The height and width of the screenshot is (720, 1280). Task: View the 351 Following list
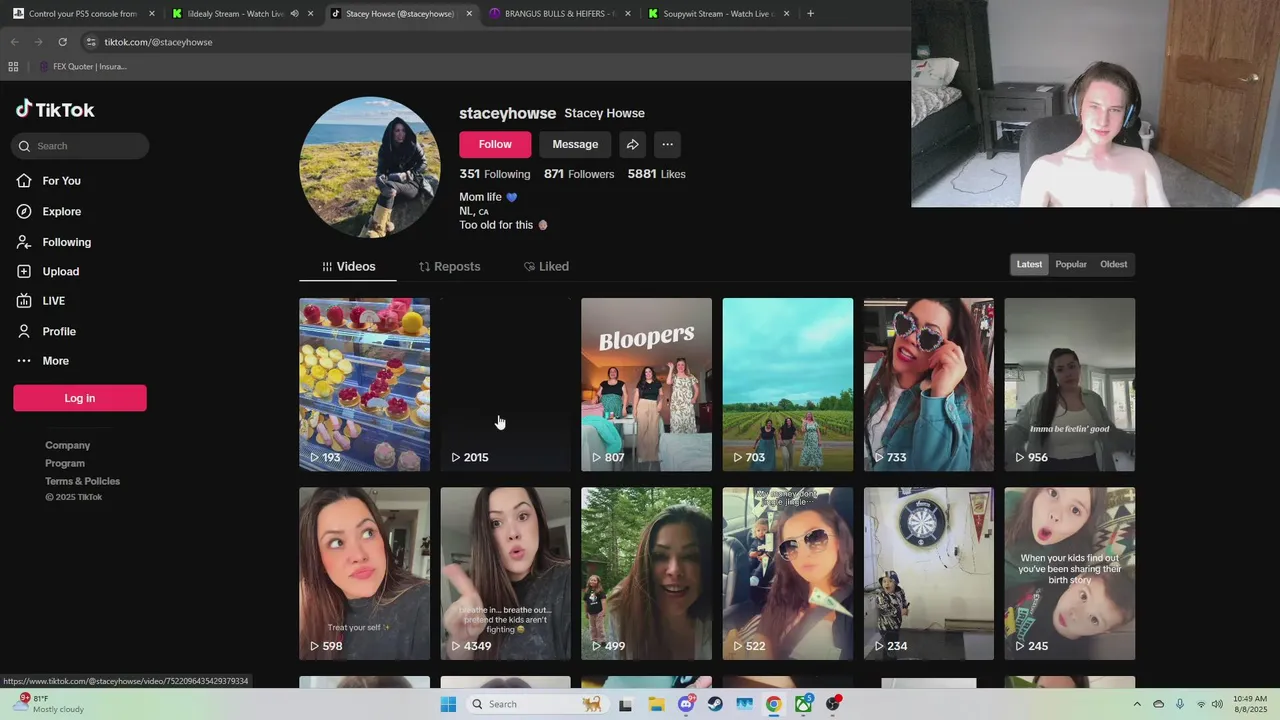495,174
